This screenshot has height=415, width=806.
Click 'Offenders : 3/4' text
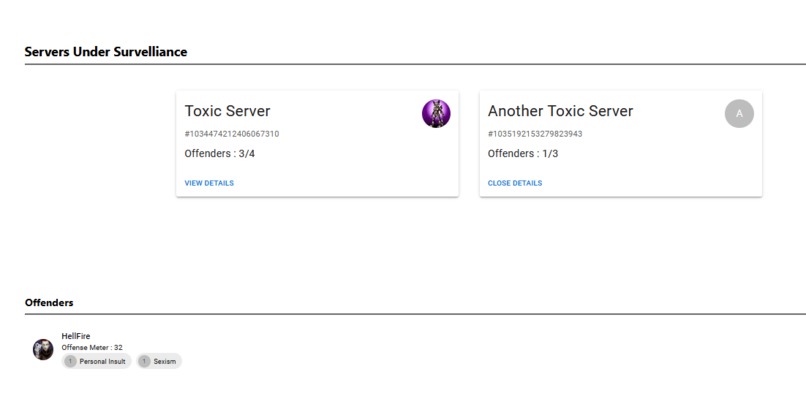pyautogui.click(x=219, y=153)
